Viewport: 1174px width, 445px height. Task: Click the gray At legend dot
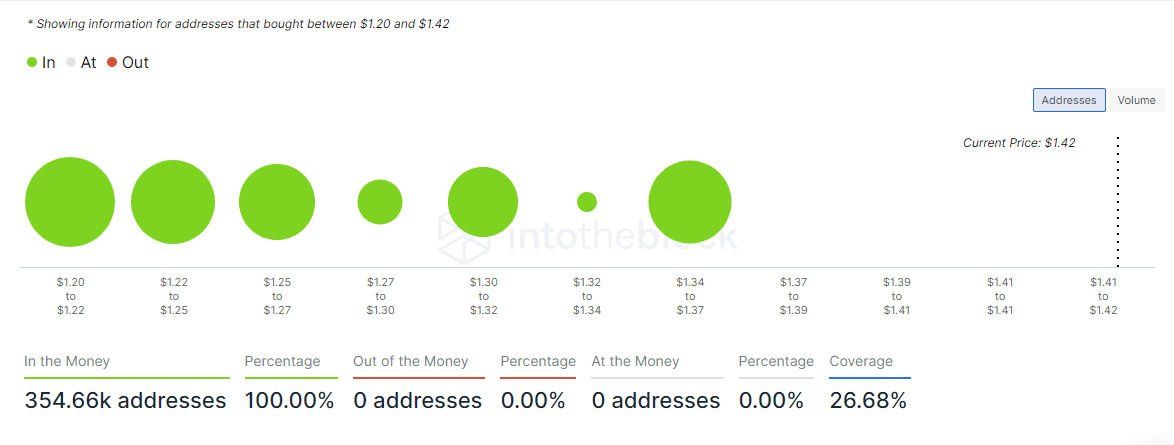[x=71, y=62]
